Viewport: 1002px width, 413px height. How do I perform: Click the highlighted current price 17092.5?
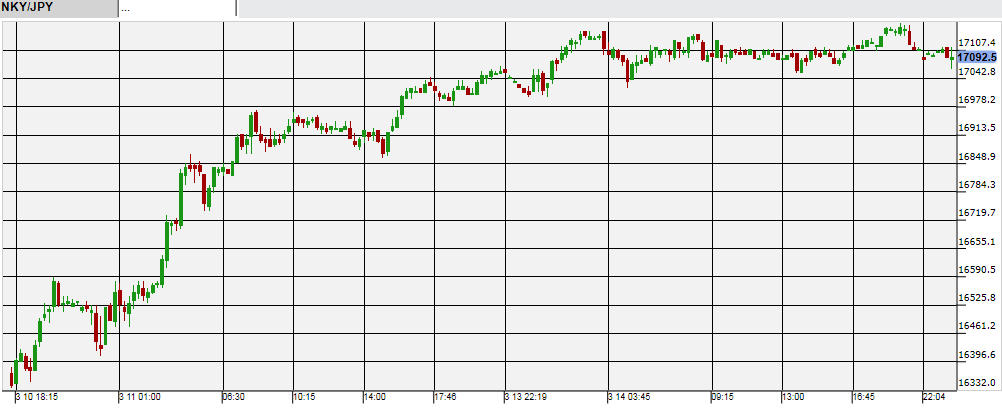[x=978, y=57]
